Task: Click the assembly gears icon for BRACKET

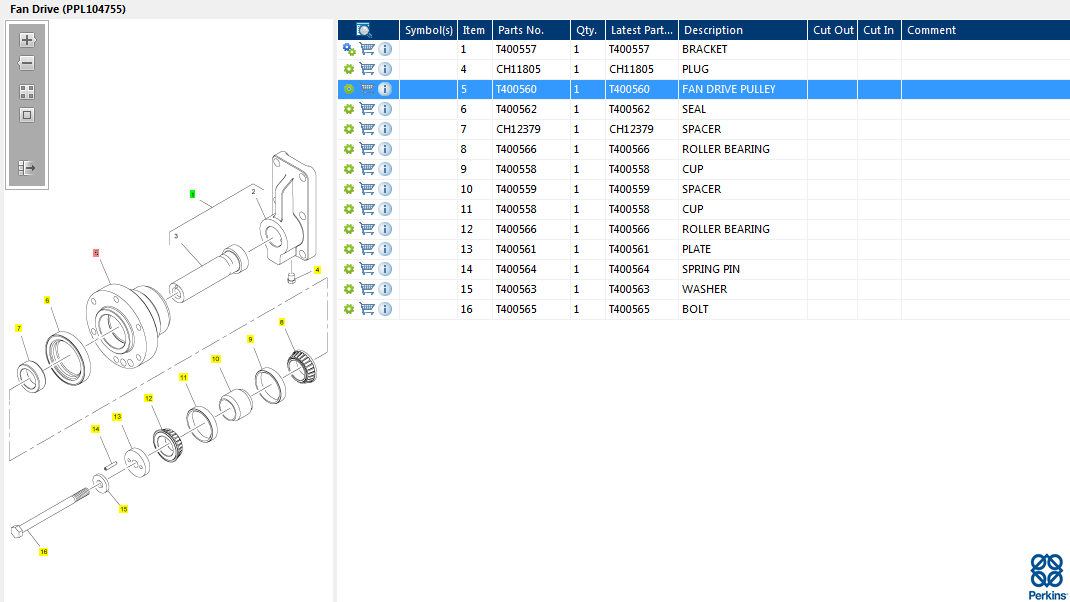Action: 349,49
